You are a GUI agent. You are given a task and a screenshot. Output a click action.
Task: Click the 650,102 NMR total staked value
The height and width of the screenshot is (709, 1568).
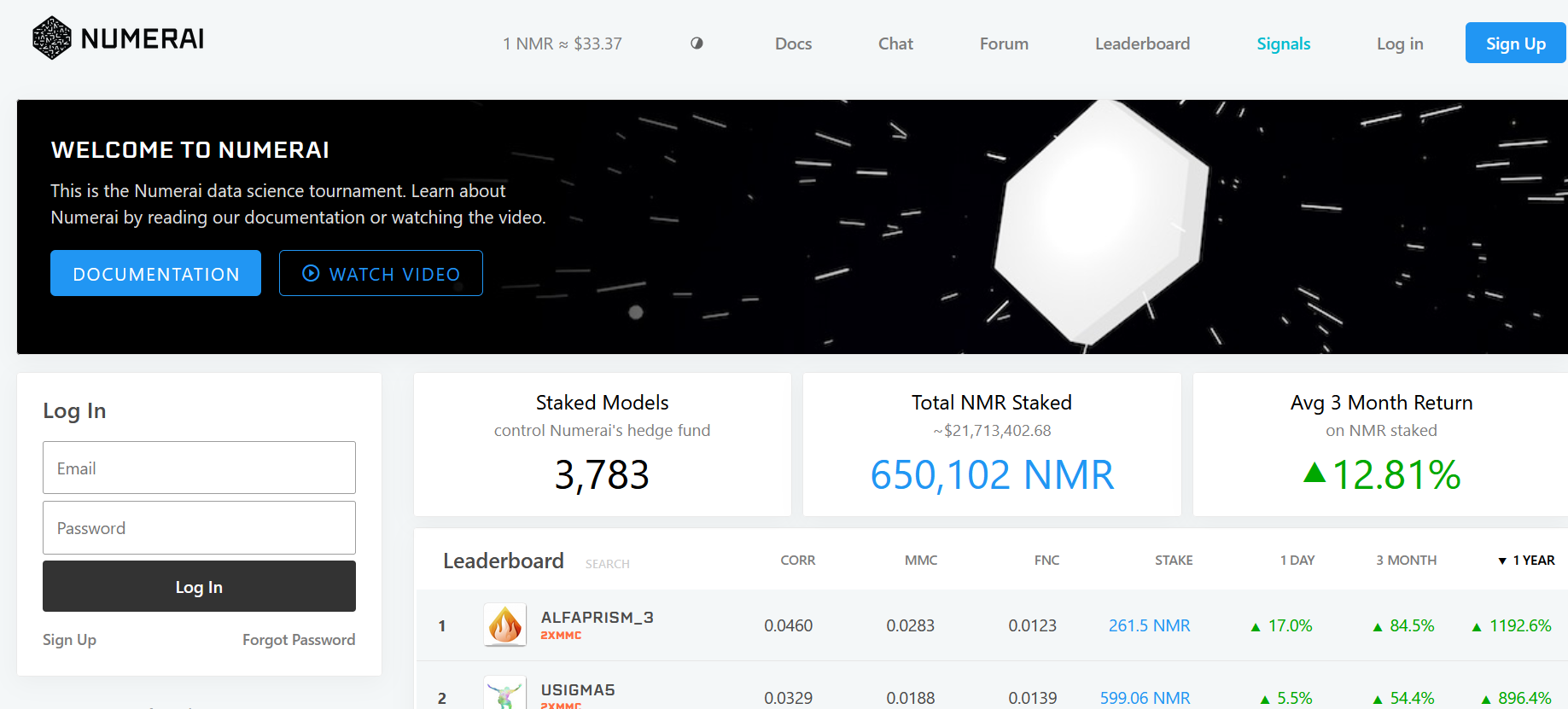992,474
